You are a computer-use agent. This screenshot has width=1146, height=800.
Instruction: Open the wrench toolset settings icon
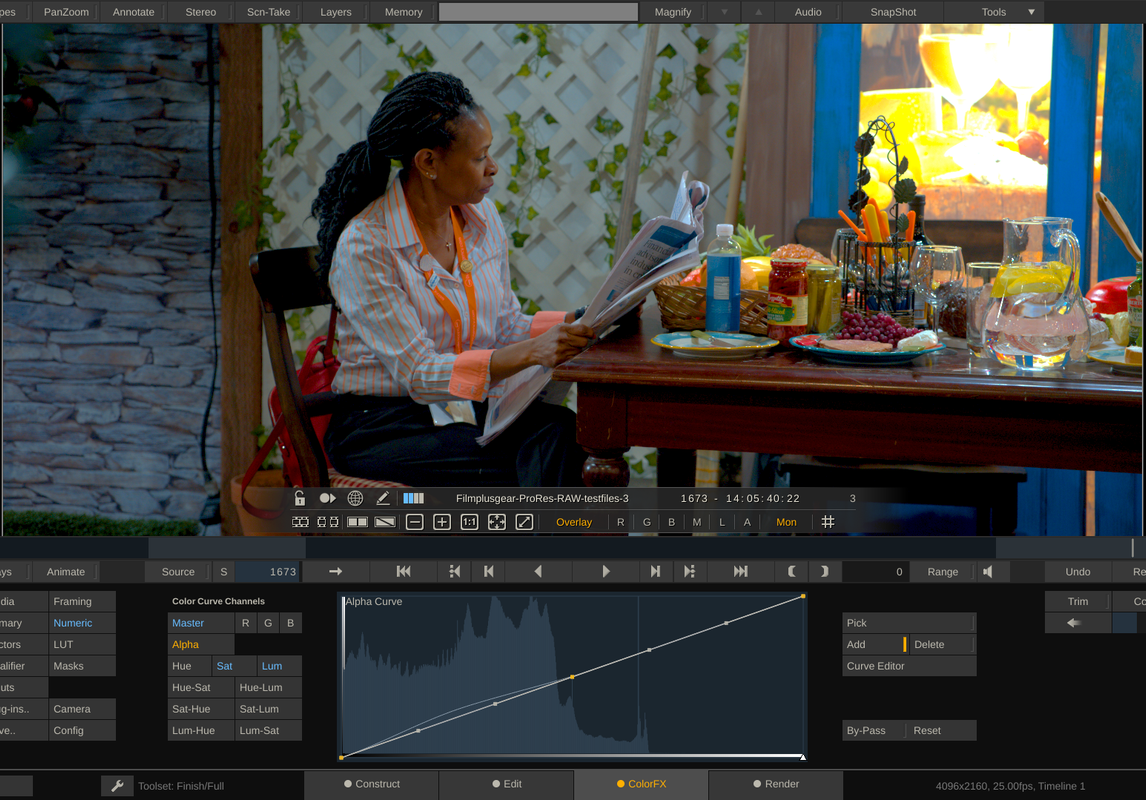pyautogui.click(x=117, y=786)
